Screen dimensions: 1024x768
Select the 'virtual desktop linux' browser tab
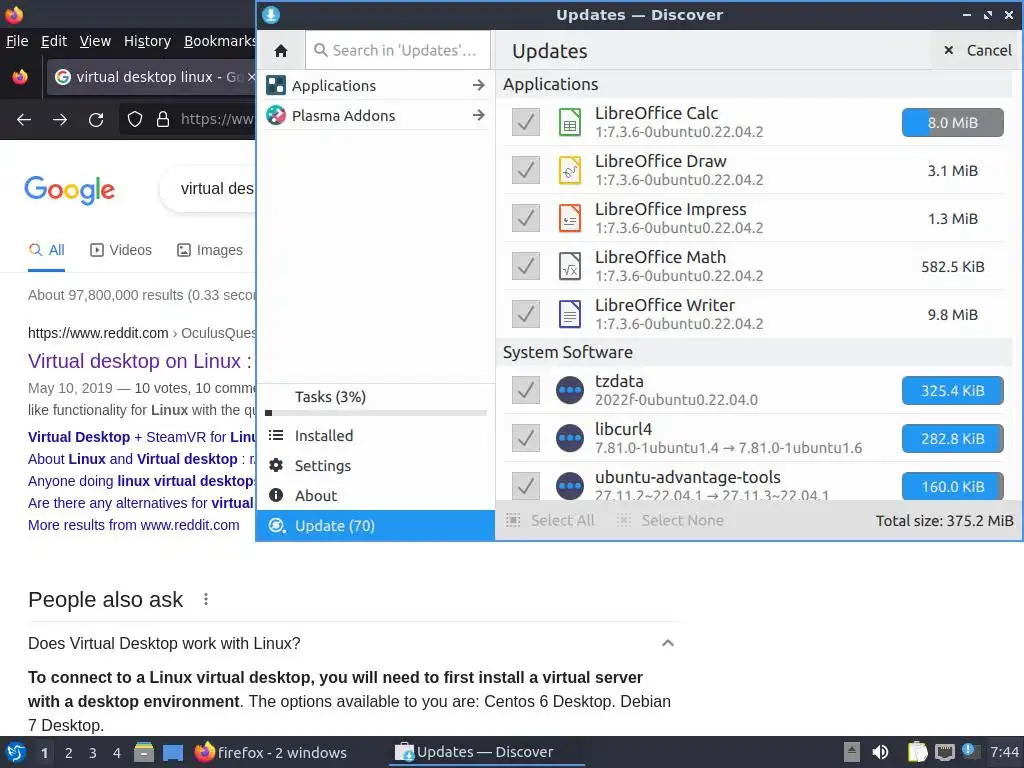[152, 77]
